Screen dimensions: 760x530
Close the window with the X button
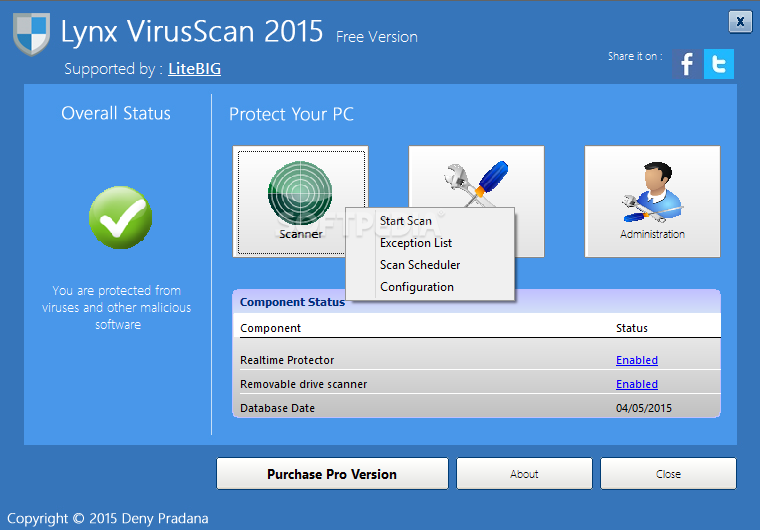coord(740,22)
